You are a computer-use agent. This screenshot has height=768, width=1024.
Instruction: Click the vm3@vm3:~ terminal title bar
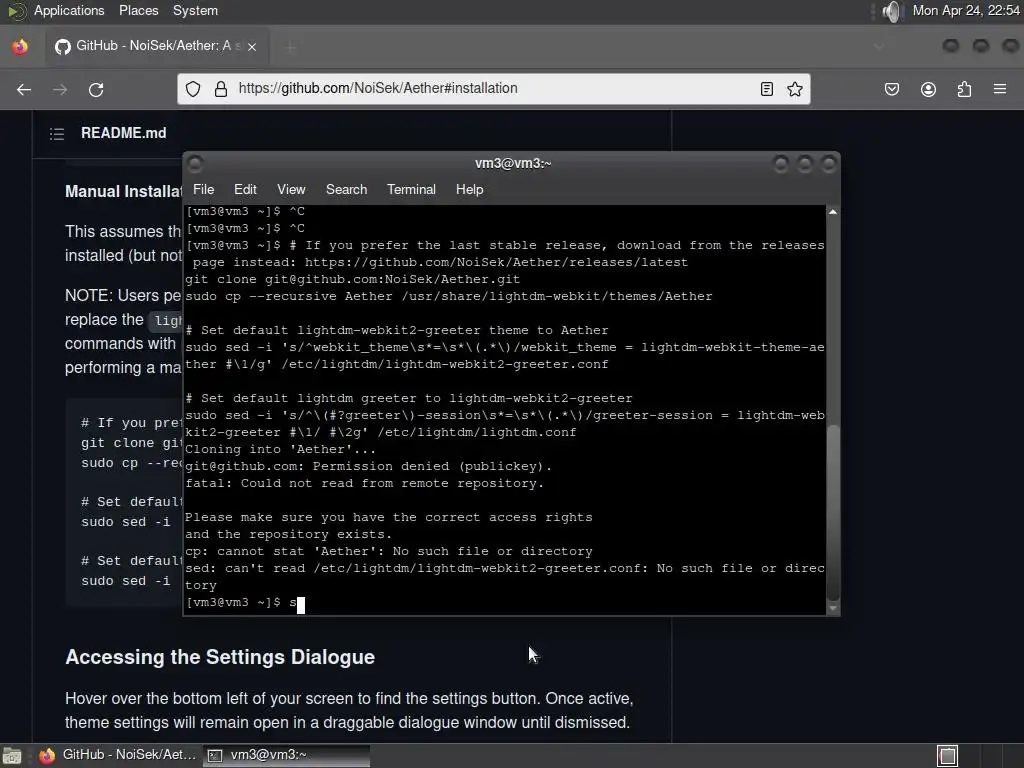pos(513,163)
